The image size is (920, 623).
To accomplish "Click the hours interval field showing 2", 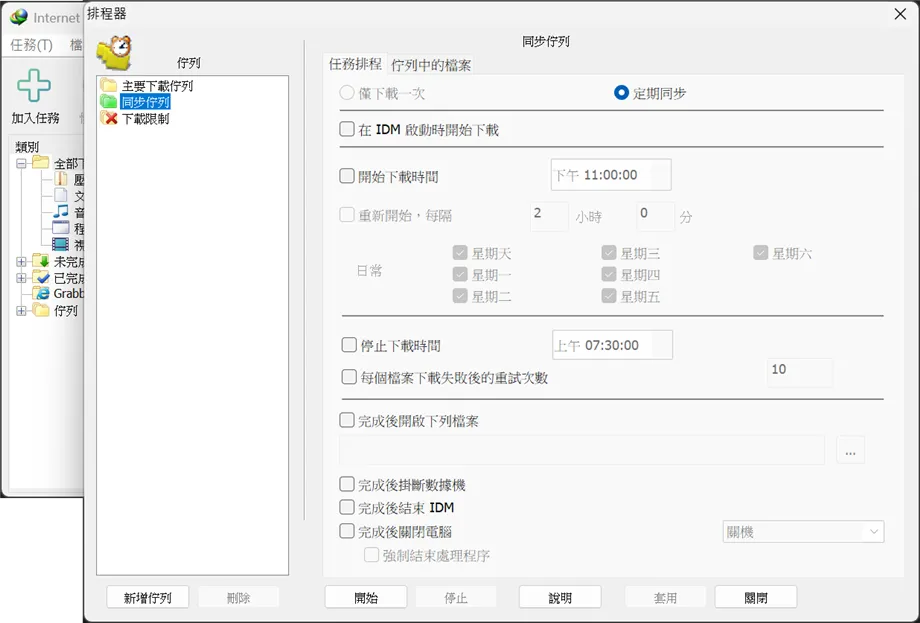I will (549, 216).
